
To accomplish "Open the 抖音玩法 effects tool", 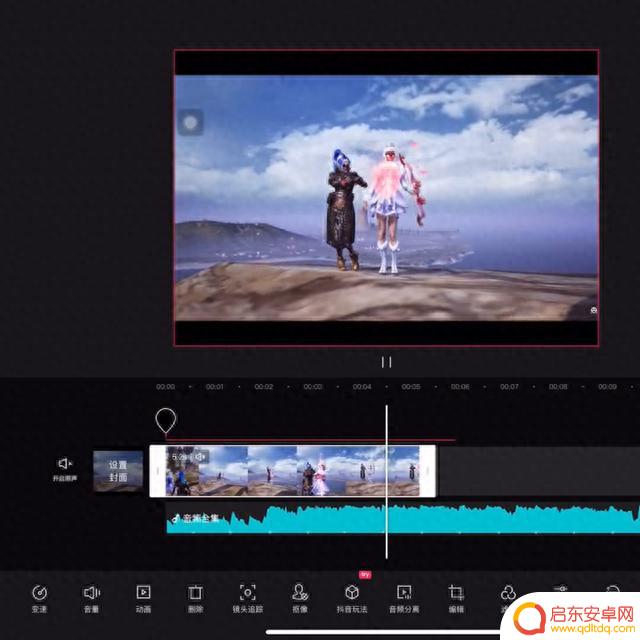I will tap(352, 598).
